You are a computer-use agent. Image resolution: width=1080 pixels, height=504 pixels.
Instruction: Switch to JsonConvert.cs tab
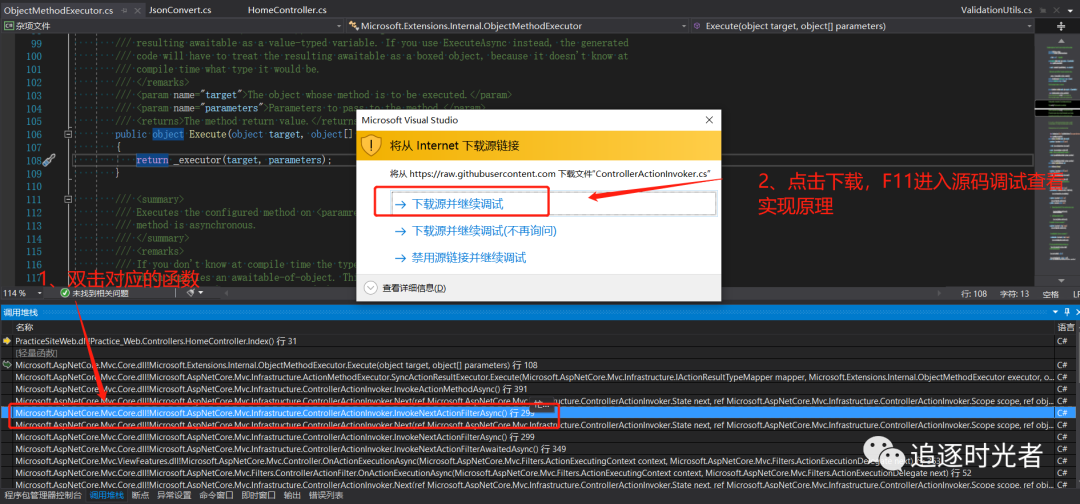point(178,9)
